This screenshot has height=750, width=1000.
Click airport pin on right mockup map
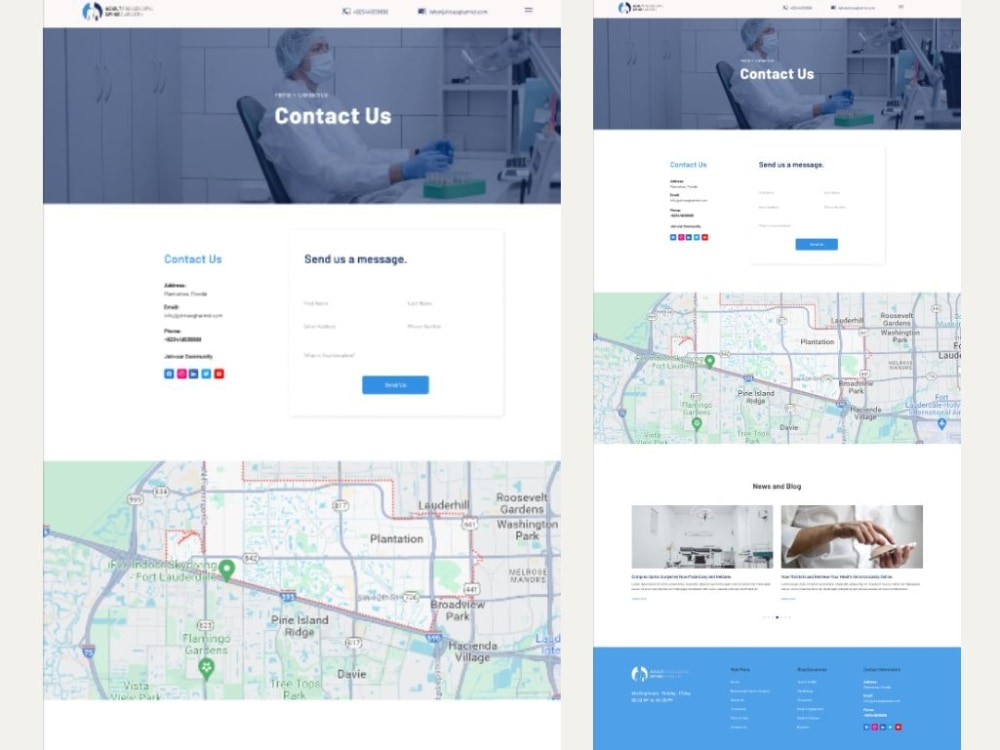pos(942,423)
